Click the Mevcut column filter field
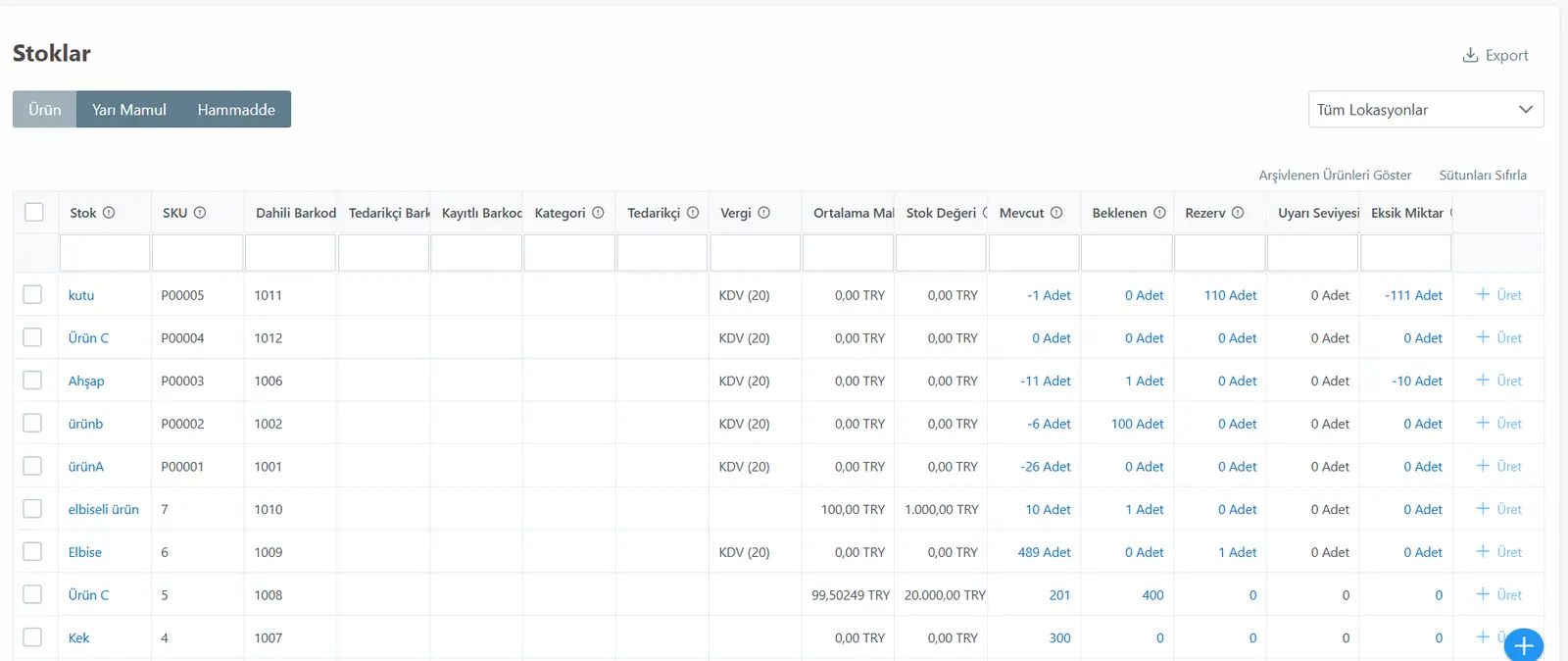This screenshot has width=1568, height=661. pyautogui.click(x=1034, y=252)
